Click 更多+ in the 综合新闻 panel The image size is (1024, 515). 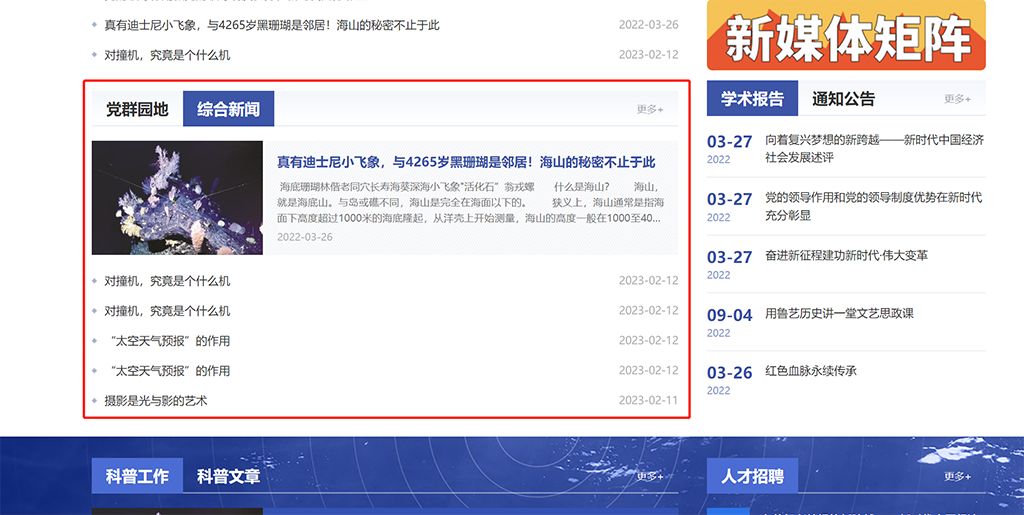650,109
